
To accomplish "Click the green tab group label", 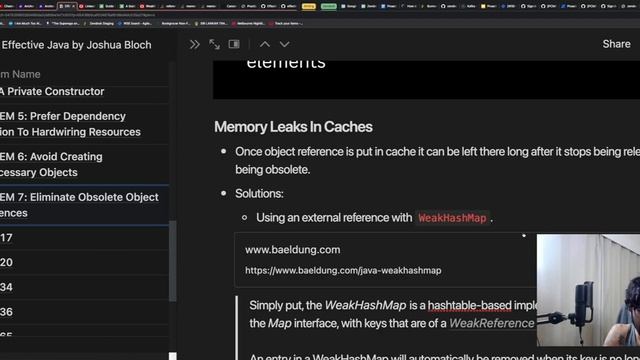I will click(x=329, y=6).
